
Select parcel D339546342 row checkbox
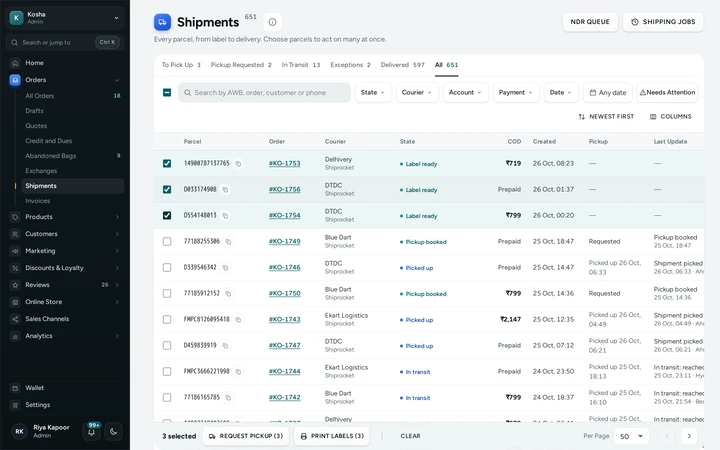167,268
